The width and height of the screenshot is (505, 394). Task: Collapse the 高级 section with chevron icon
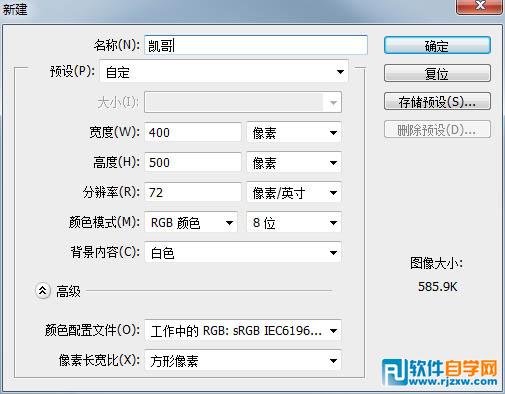point(43,291)
